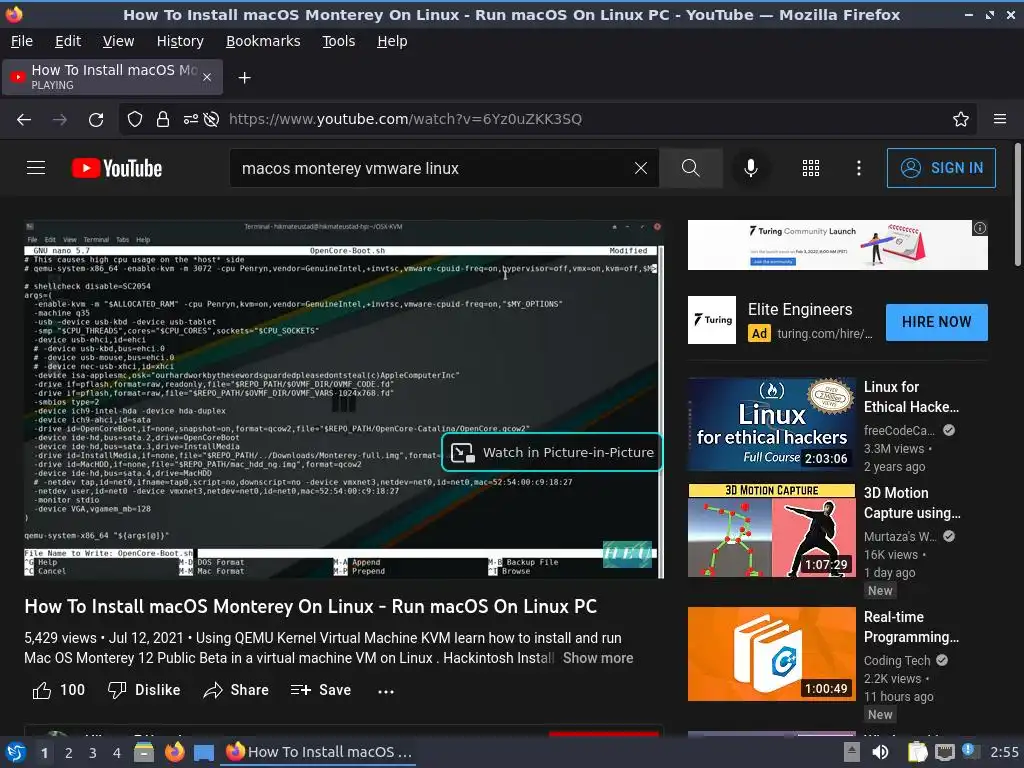Image resolution: width=1024 pixels, height=768 pixels.
Task: Open Elite Engineers ad link
Action: (800, 310)
